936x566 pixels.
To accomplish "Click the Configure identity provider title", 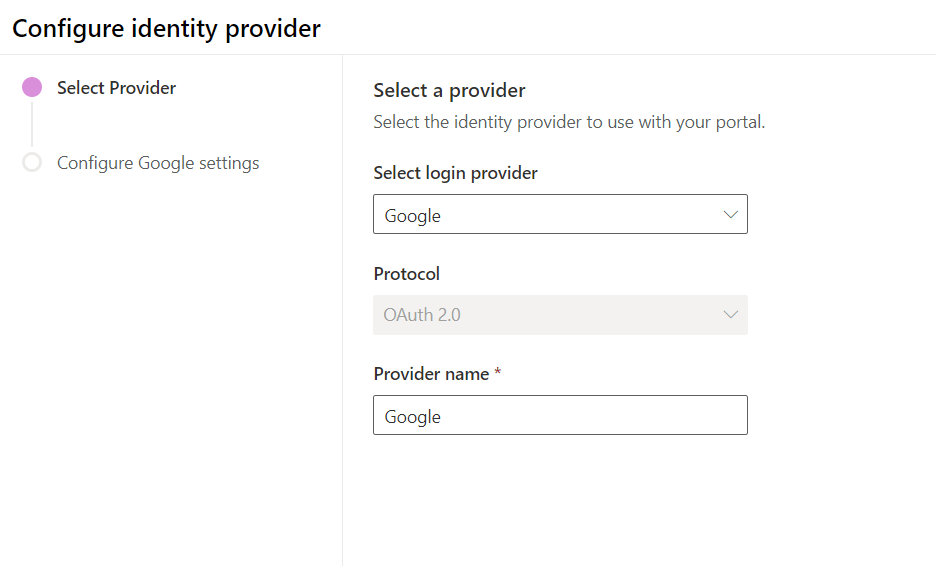I will [x=166, y=28].
